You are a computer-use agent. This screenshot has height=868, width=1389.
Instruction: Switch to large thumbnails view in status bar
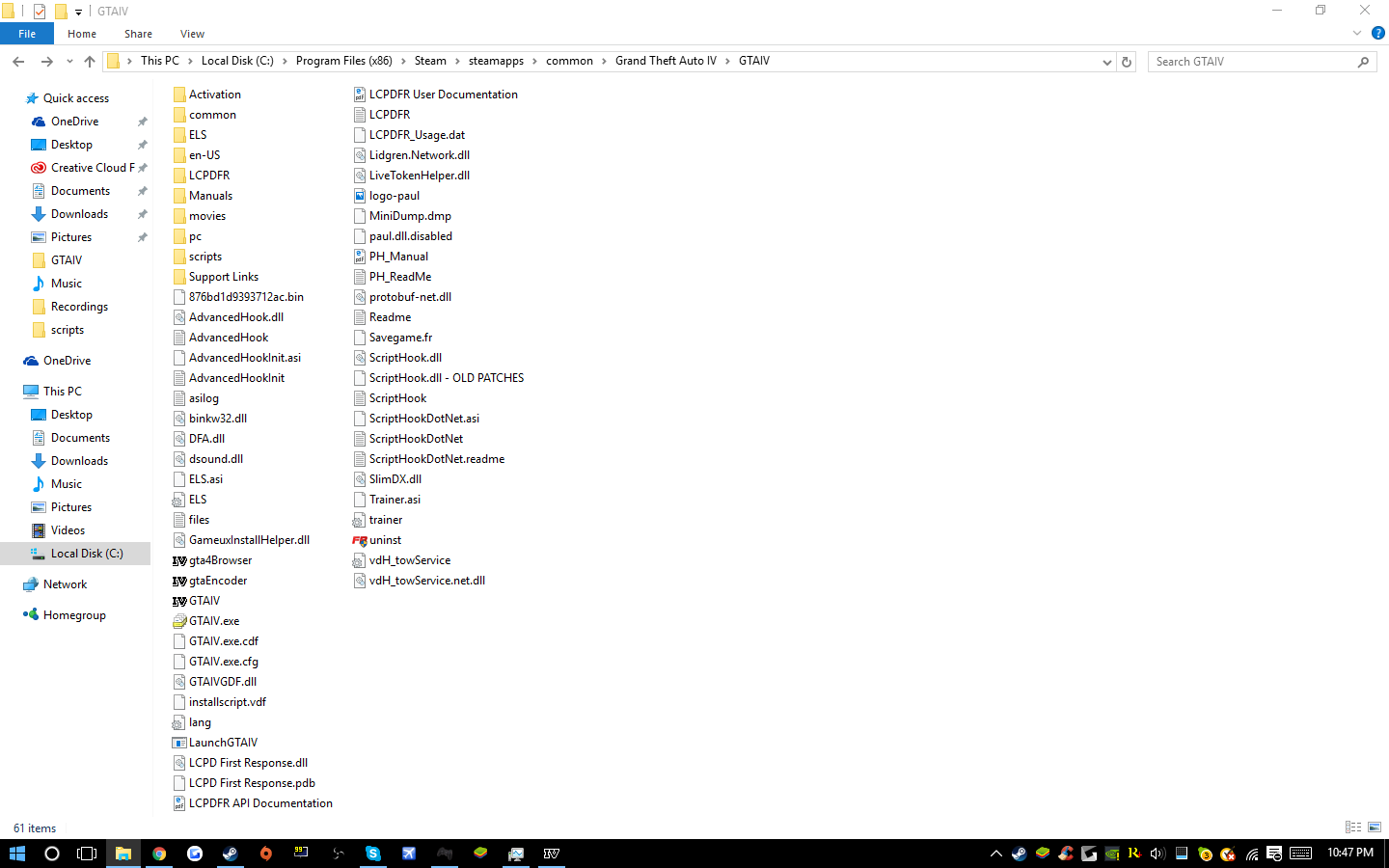(x=1375, y=827)
